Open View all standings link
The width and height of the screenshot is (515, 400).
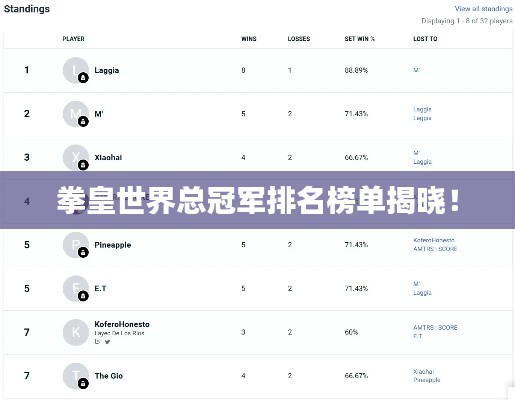pos(483,9)
